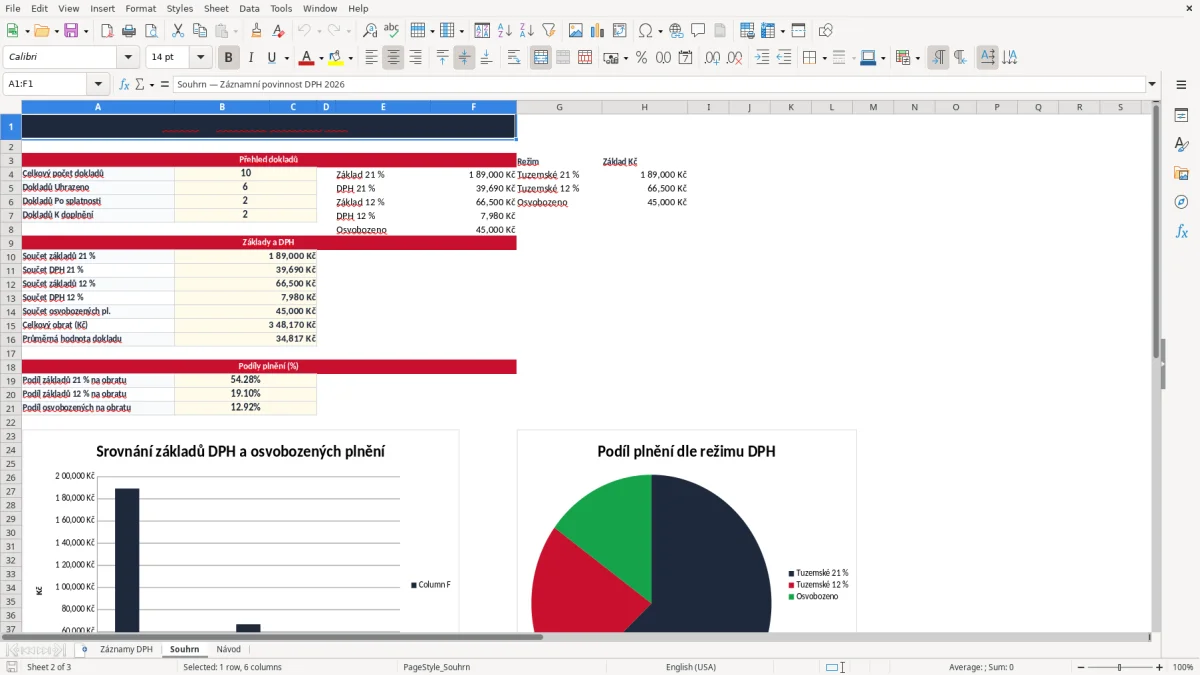Activate Clone Formatting paintbrush
This screenshot has width=1200, height=675.
click(257, 31)
